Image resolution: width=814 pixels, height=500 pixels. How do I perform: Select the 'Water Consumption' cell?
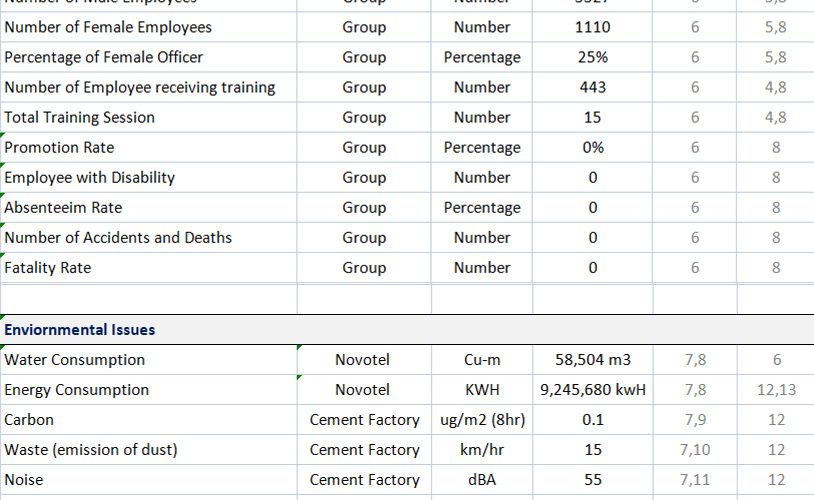tap(148, 360)
